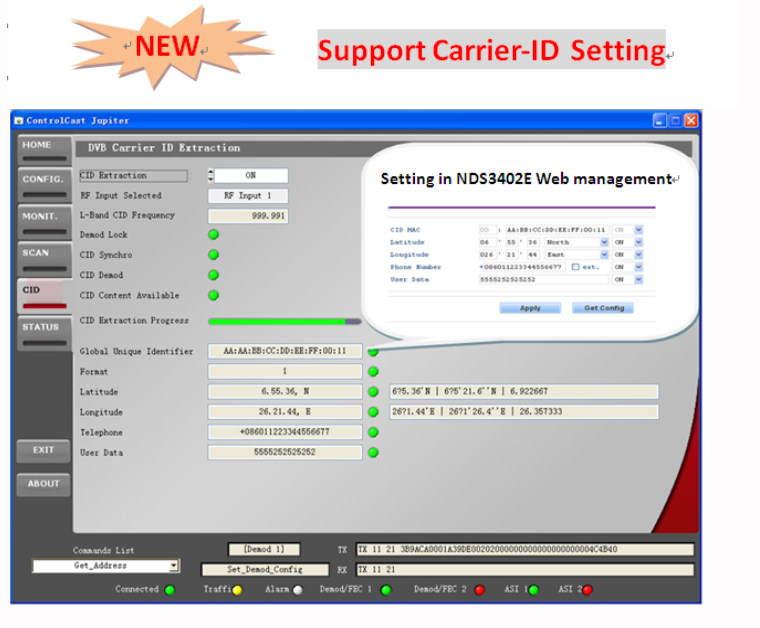Open the STATUS sidebar tab
Image resolution: width=760 pixels, height=628 pixels.
[44, 333]
